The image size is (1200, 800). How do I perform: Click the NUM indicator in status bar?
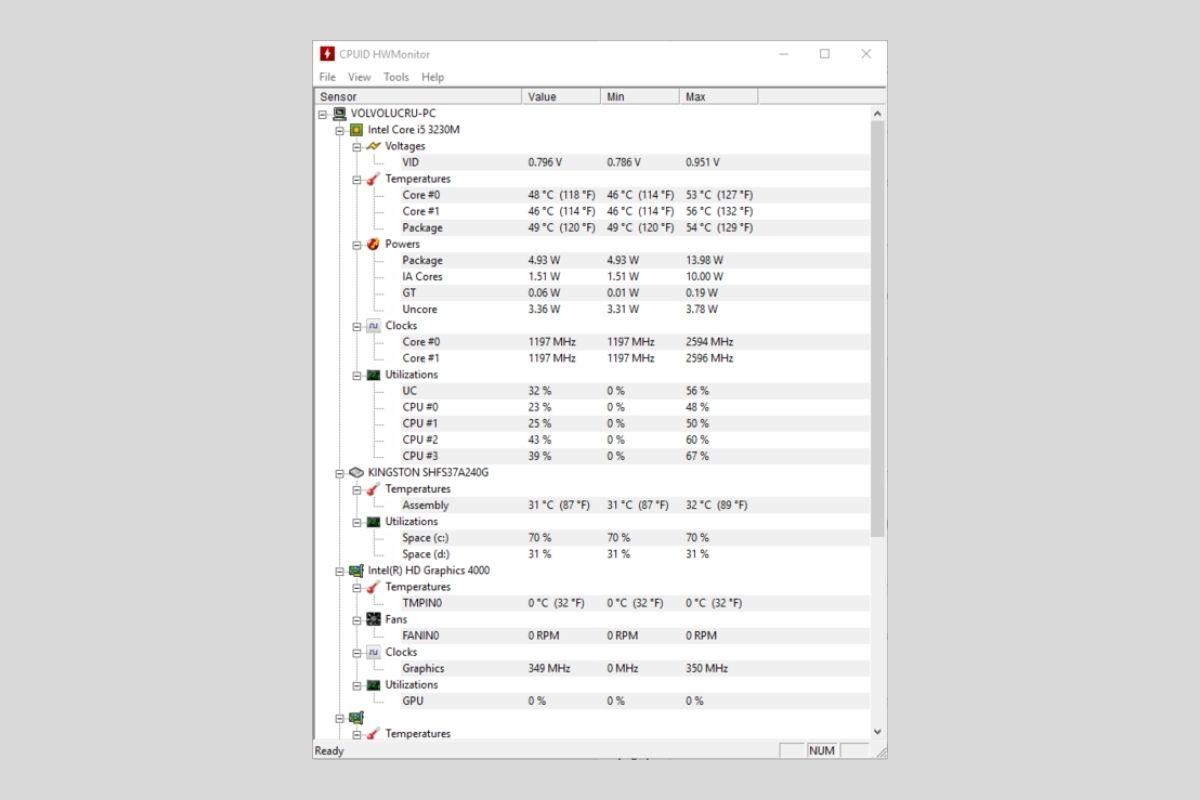(821, 751)
